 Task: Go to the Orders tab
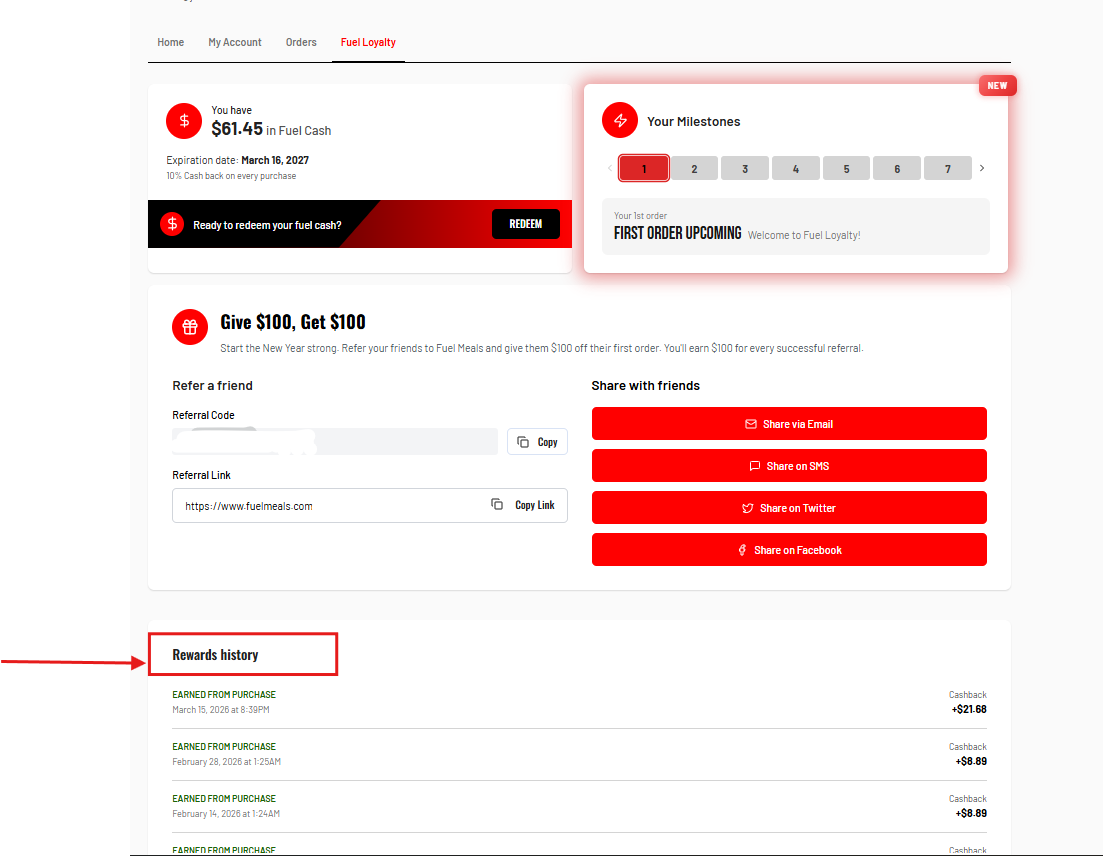click(301, 42)
